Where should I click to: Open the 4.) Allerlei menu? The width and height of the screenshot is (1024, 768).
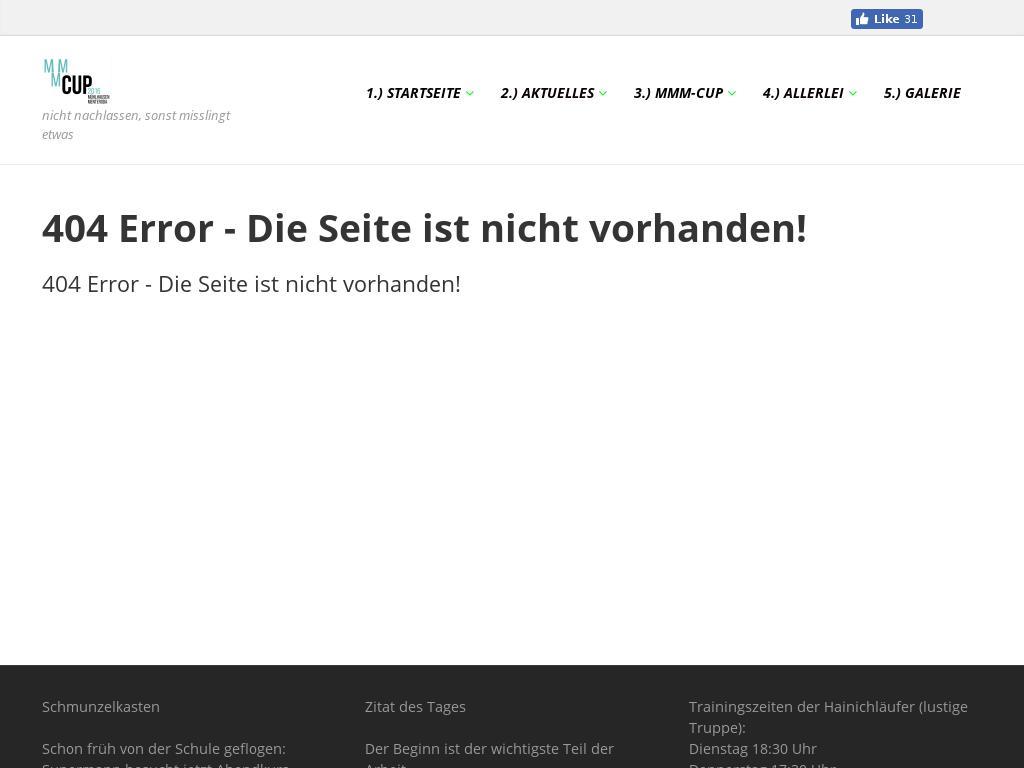[803, 93]
